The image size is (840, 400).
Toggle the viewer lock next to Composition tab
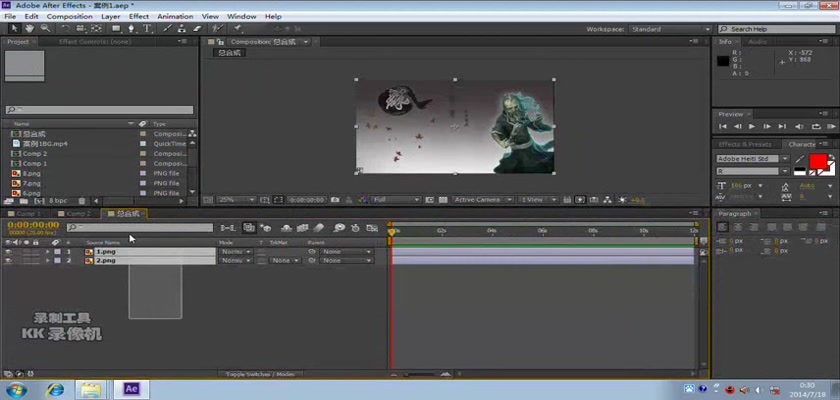[220, 42]
